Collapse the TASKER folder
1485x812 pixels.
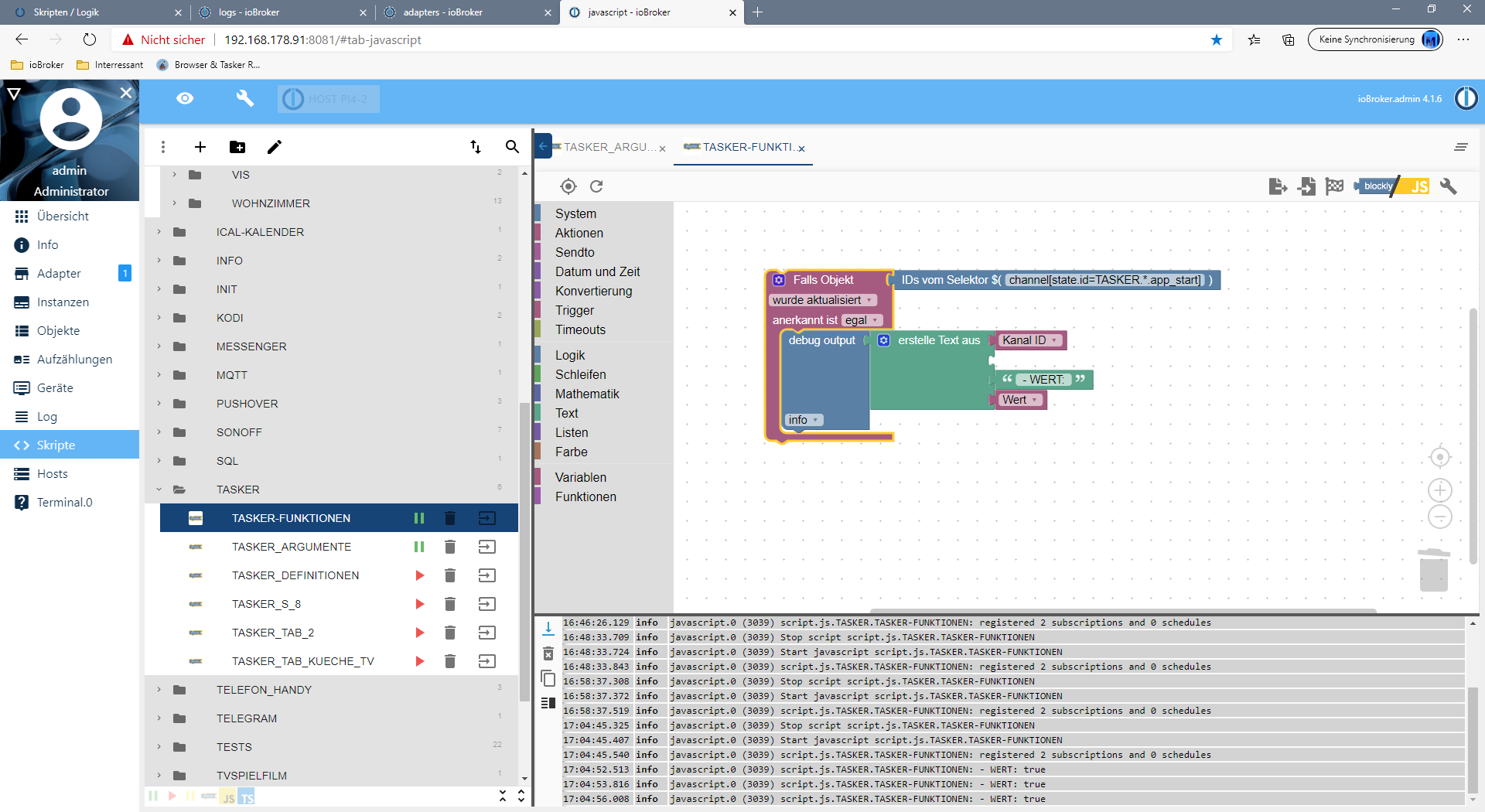click(x=159, y=490)
